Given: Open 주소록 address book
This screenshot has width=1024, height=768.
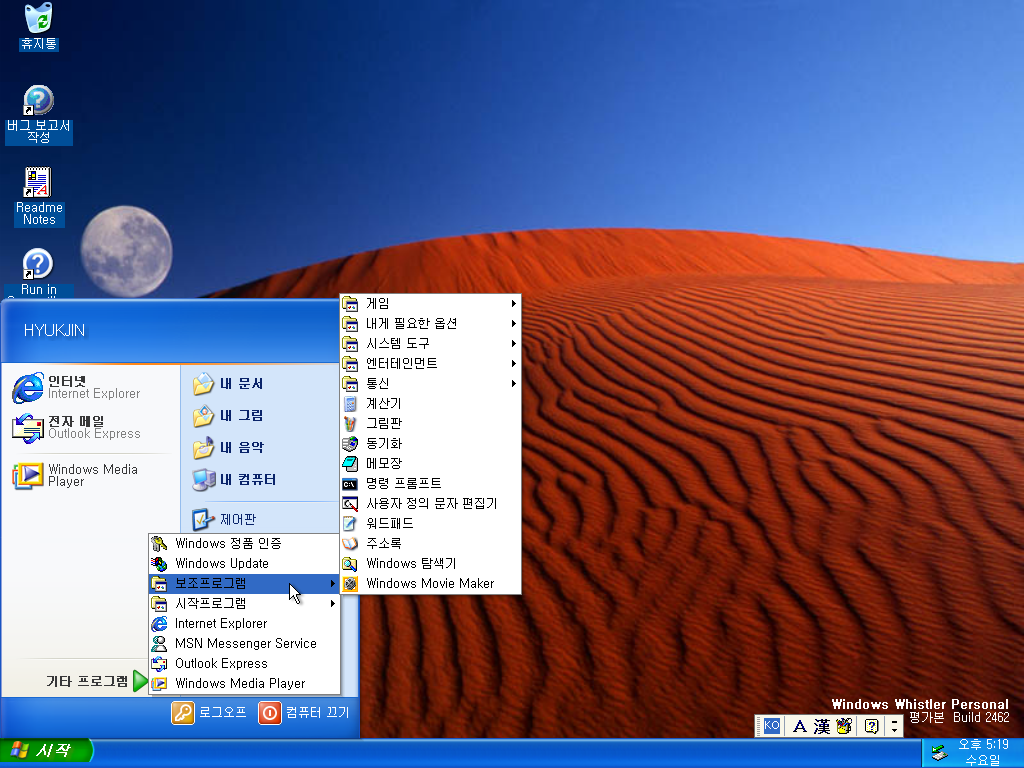Looking at the screenshot, I should tap(430, 543).
